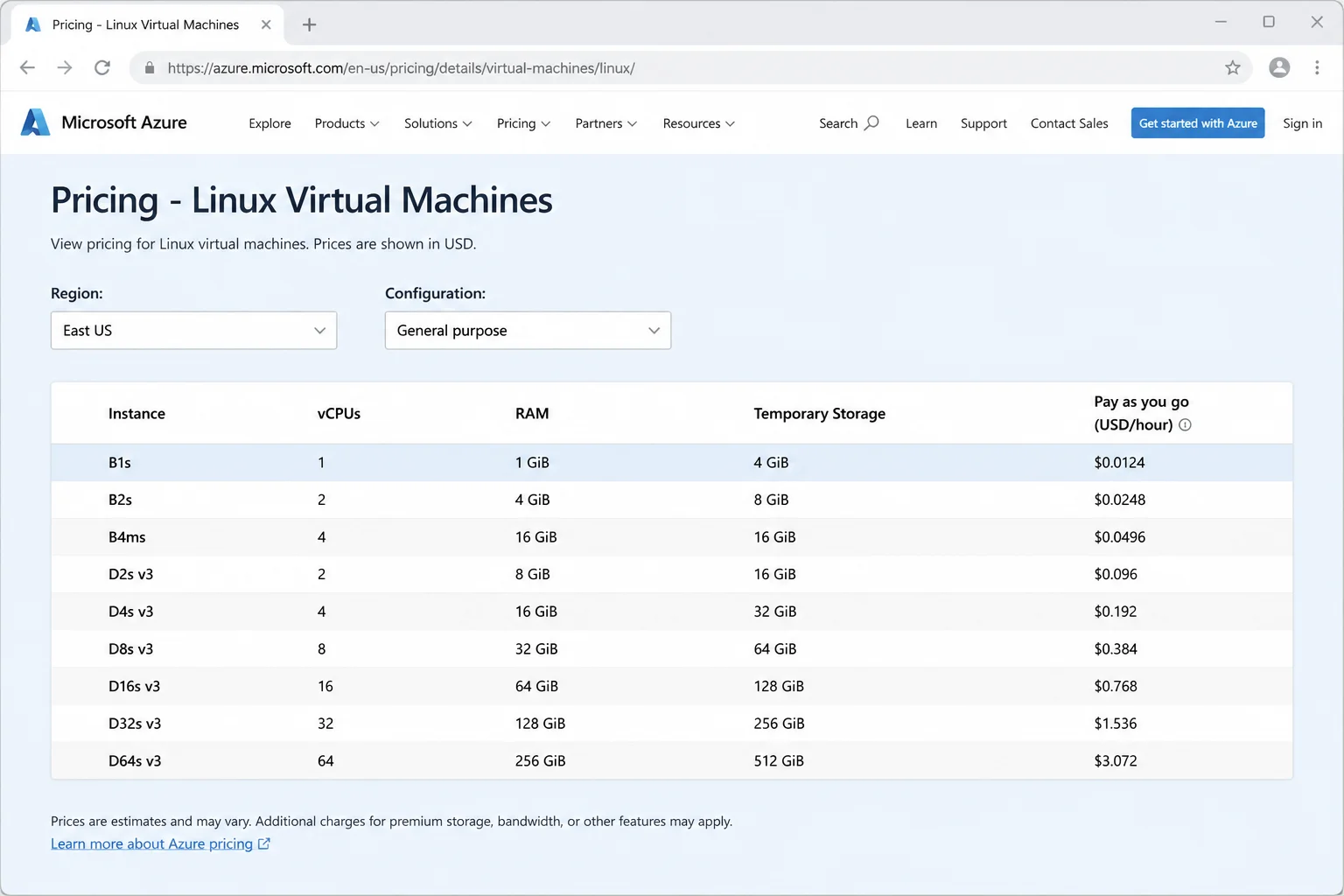Click the Pay as you go column header
Screen dimensions: 1344x896
pos(1142,413)
